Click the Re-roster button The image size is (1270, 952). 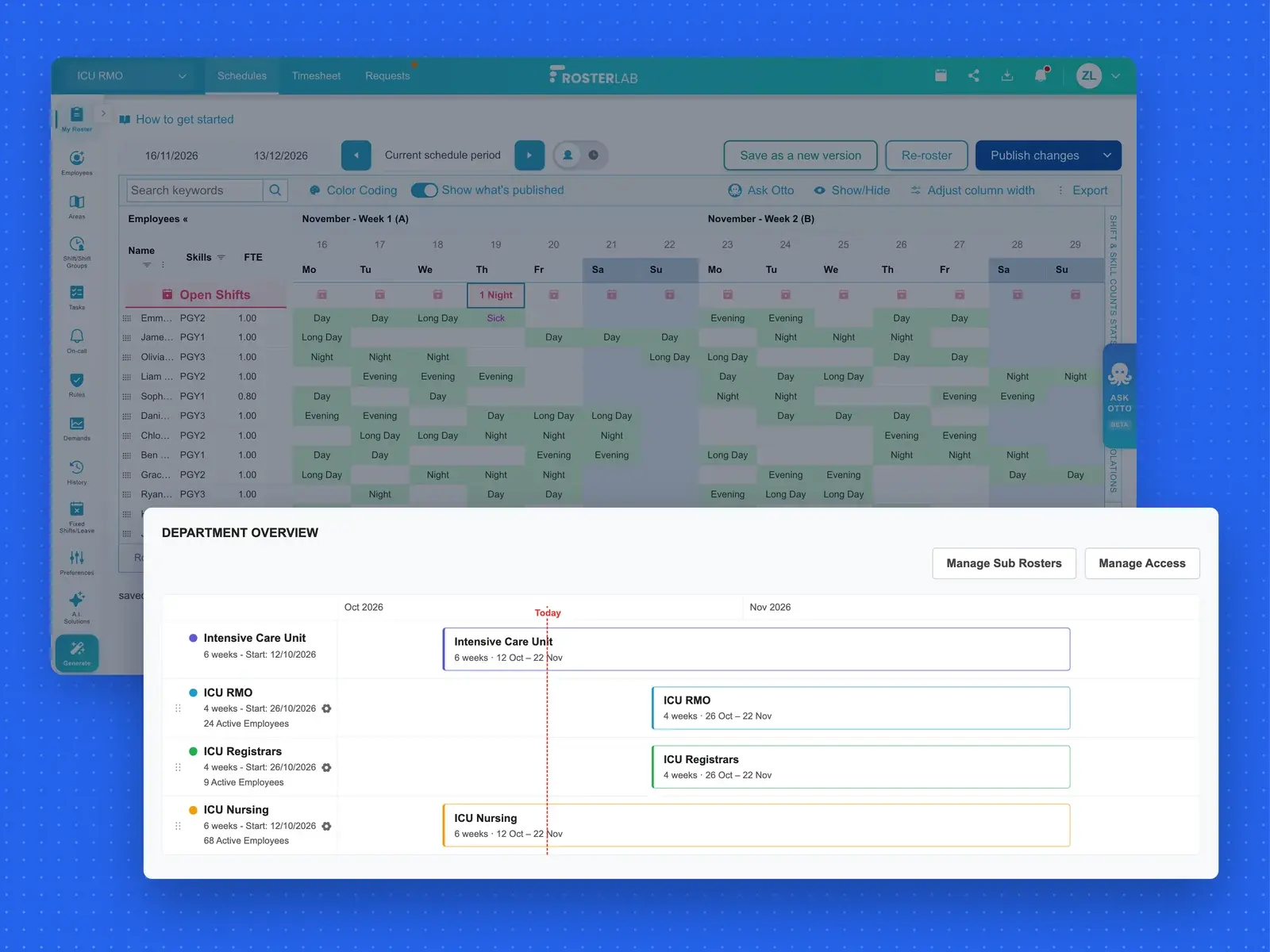pyautogui.click(x=926, y=155)
